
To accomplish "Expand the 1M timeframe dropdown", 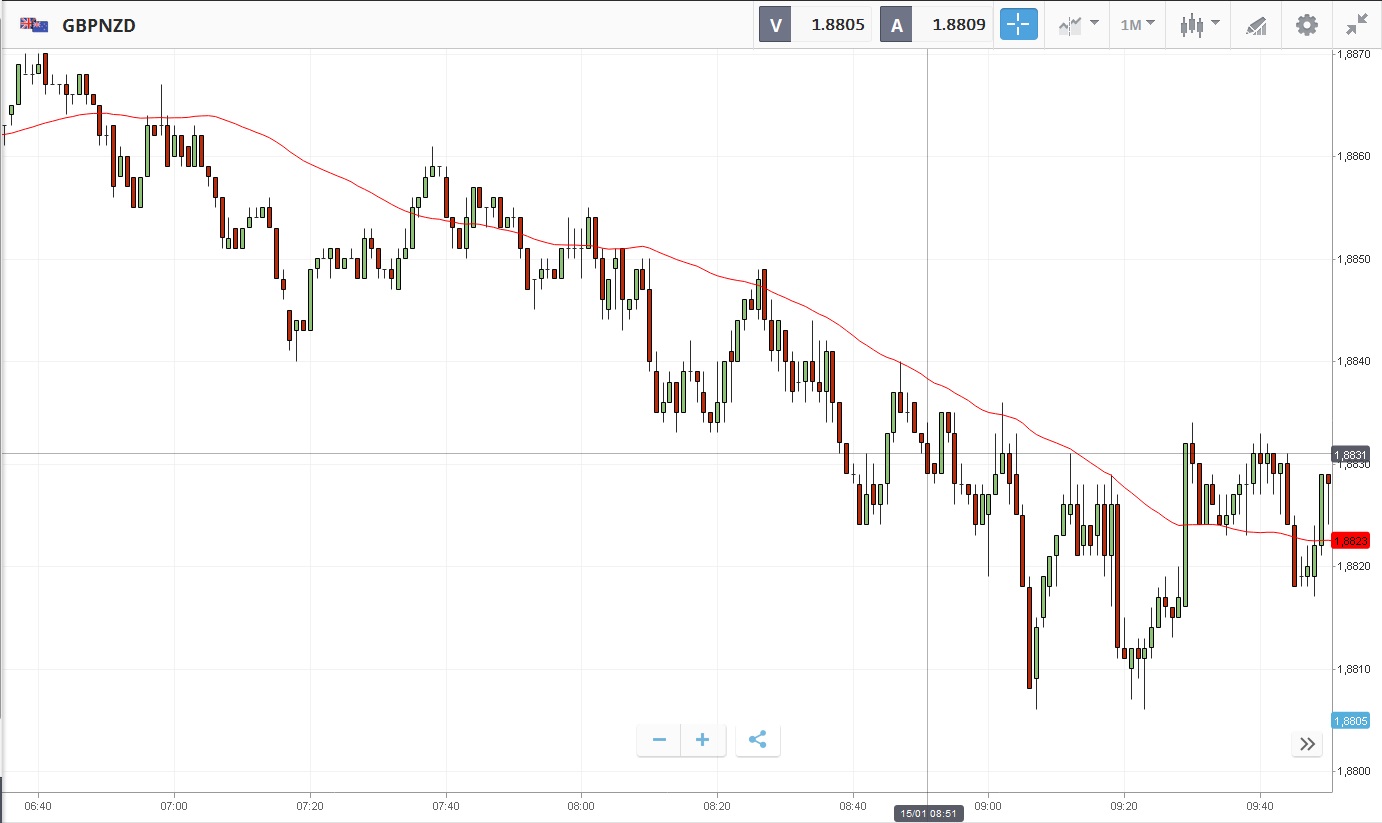I will [x=1137, y=25].
